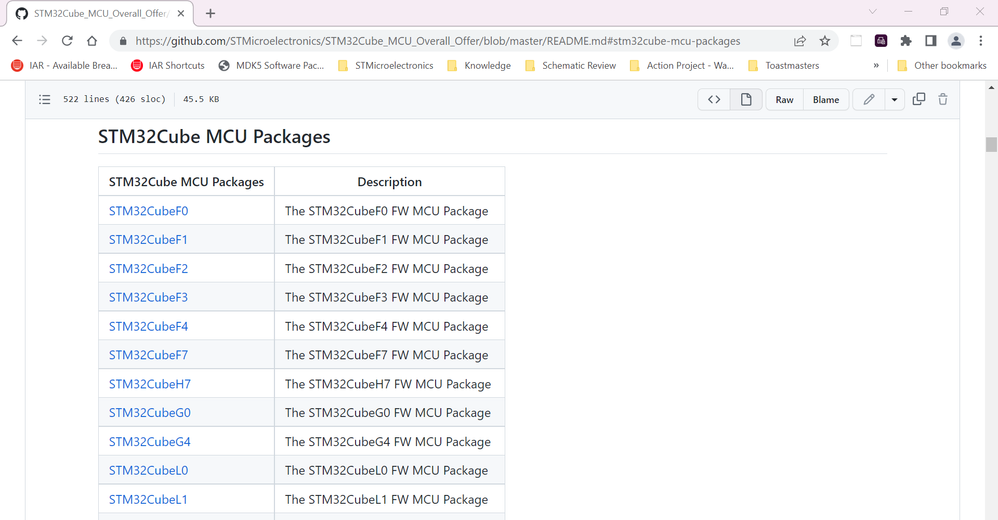Click 'The STM32CubeG0 FW MCU Package' cell
Viewport: 998px width, 520px height.
pyautogui.click(x=388, y=412)
